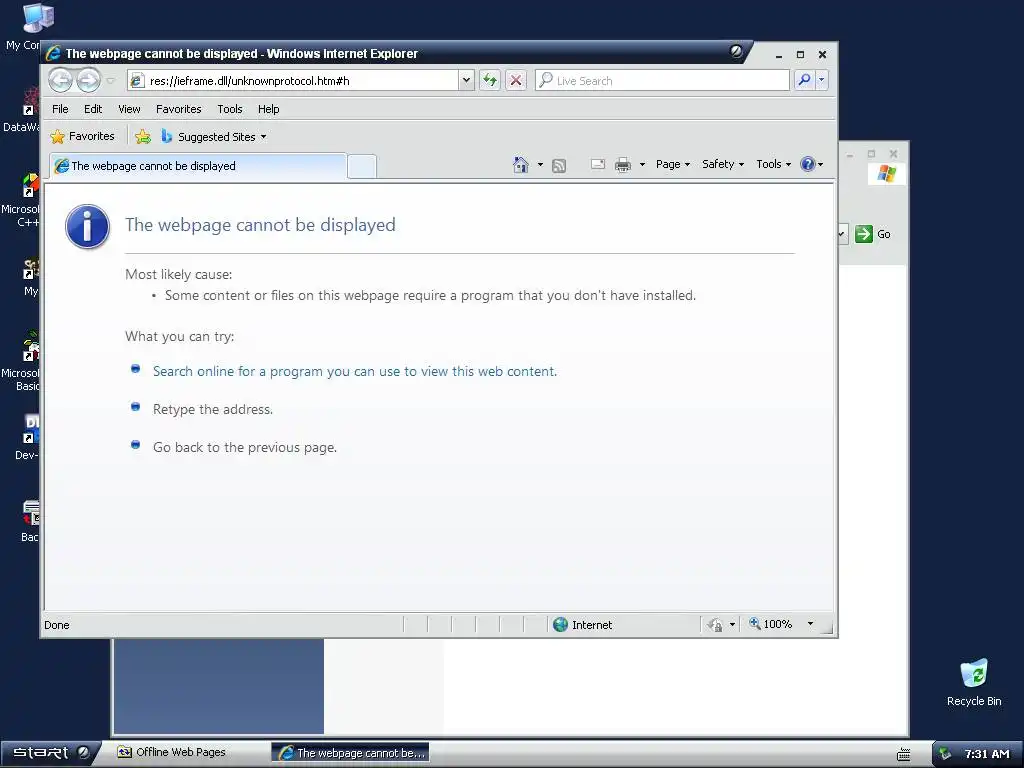Click the Back navigation arrow
This screenshot has height=768, width=1024.
[61, 80]
